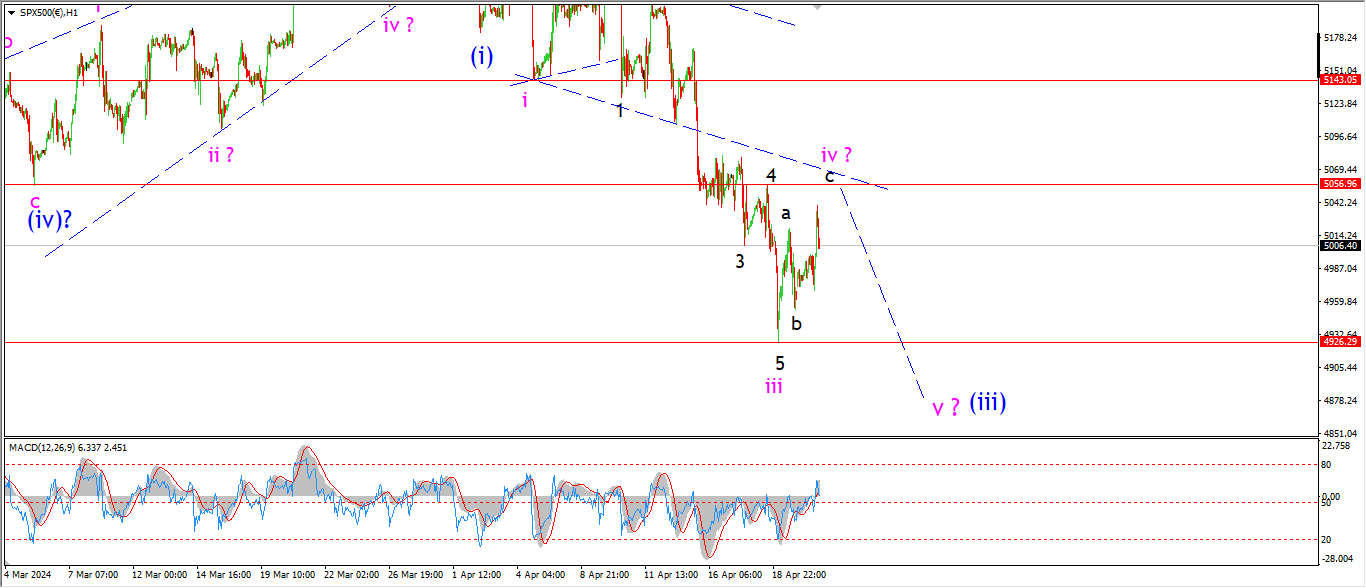Click the magenta 'ii ?' wave label
This screenshot has height=588, width=1366.
[221, 155]
